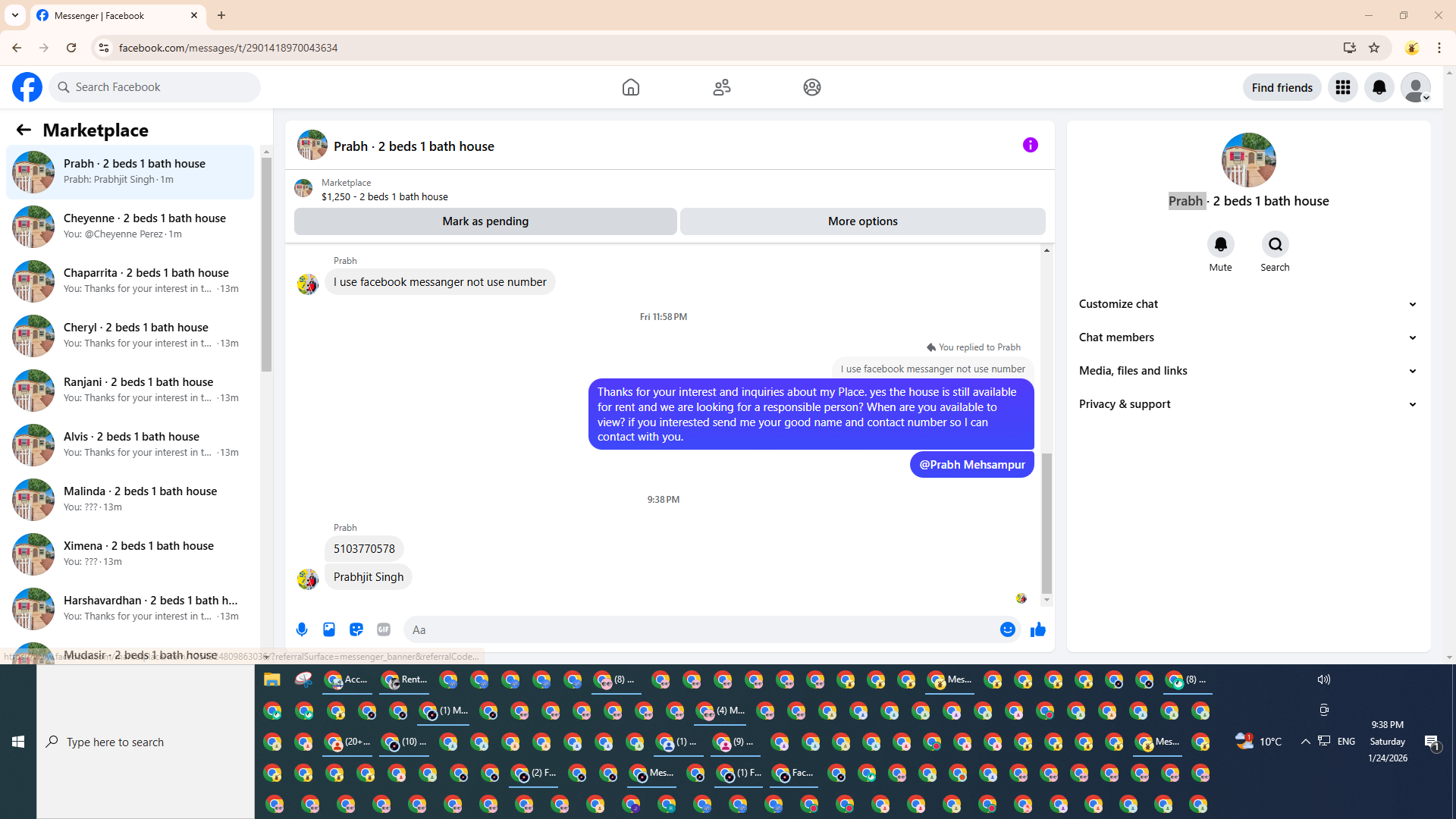Expand the Chat members section
Image resolution: width=1456 pixels, height=819 pixels.
click(x=1247, y=337)
